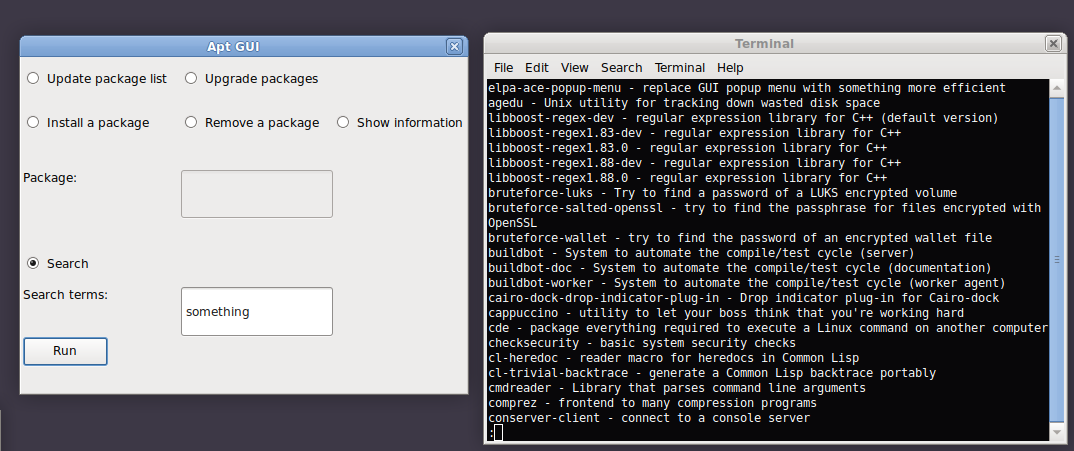Open the Terminal File menu
This screenshot has width=1074, height=451.
click(503, 67)
